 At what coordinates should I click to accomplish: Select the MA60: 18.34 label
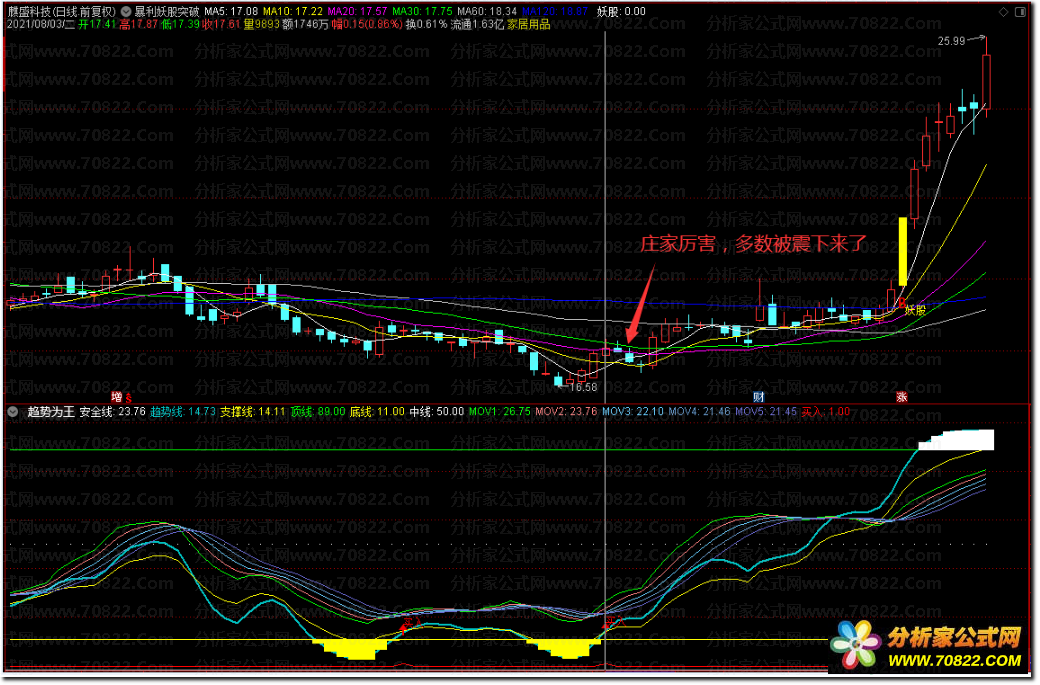[488, 11]
